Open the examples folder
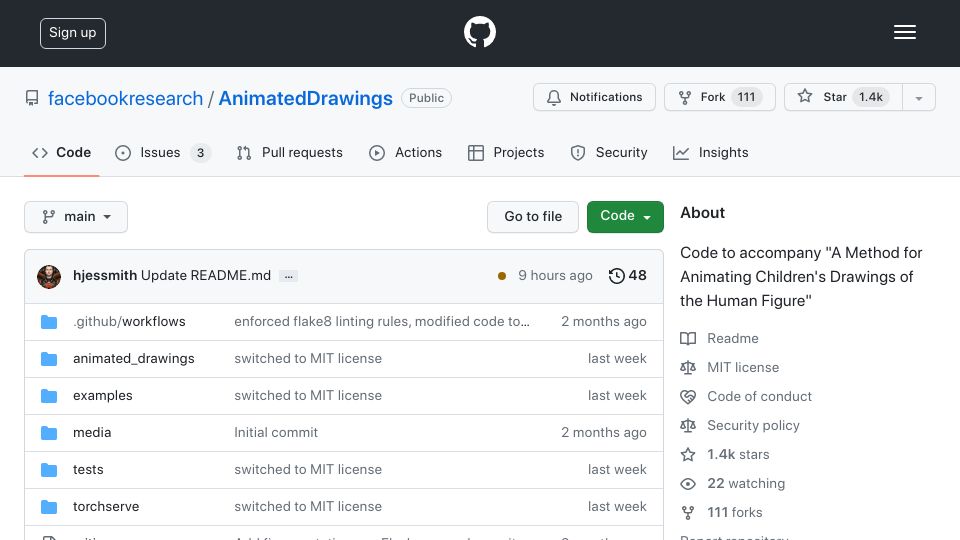 coord(103,396)
